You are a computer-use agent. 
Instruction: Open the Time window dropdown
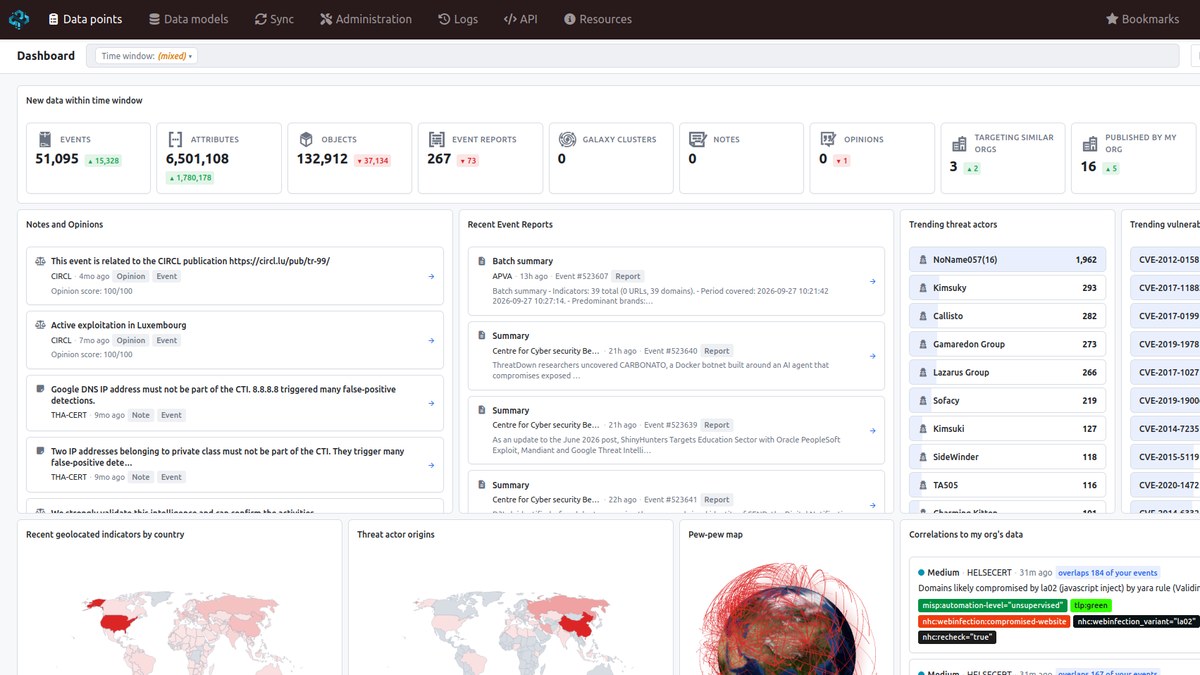click(146, 56)
